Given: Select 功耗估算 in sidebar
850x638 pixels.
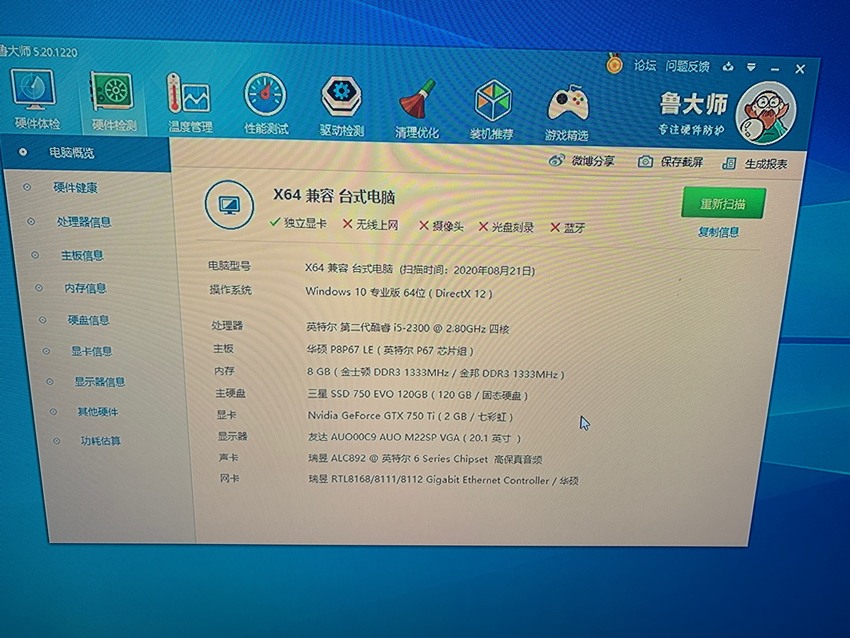Looking at the screenshot, I should pyautogui.click(x=100, y=441).
